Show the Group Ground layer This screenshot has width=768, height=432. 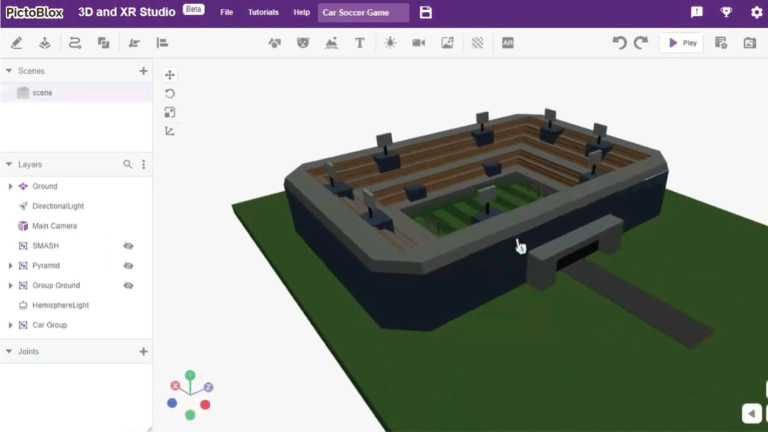tap(128, 286)
